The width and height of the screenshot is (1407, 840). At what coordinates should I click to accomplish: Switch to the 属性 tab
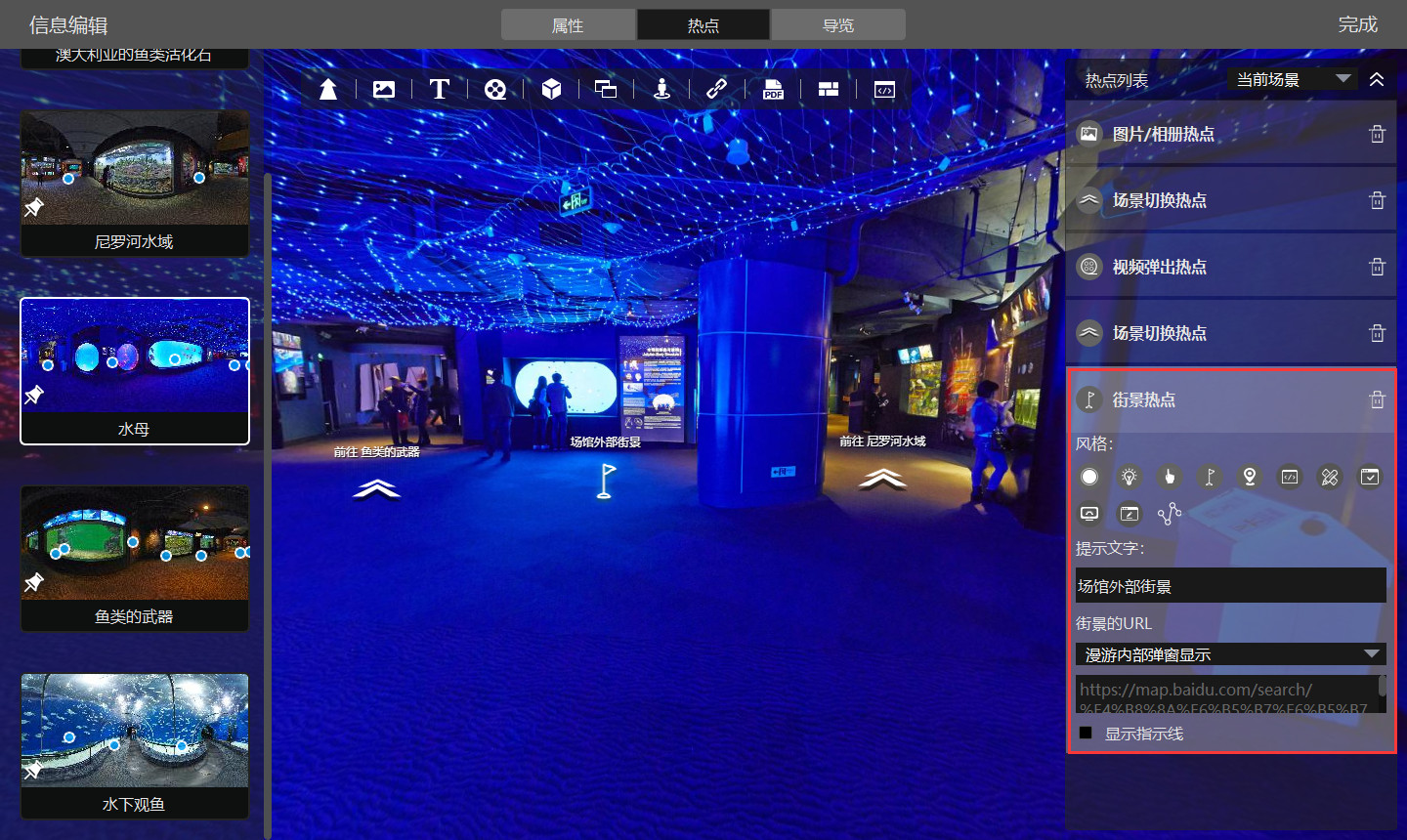click(x=568, y=25)
